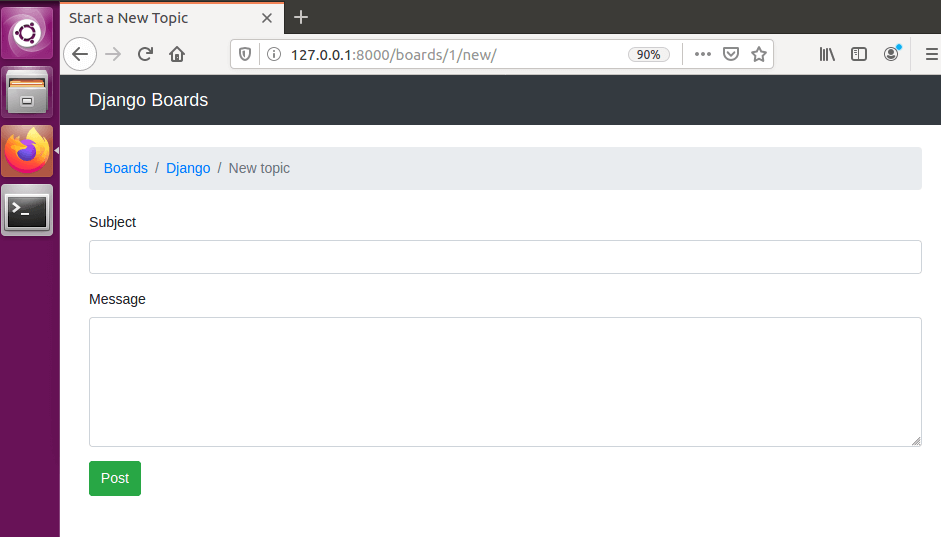Image resolution: width=941 pixels, height=537 pixels.
Task: Focus the Message text area
Action: (x=505, y=382)
